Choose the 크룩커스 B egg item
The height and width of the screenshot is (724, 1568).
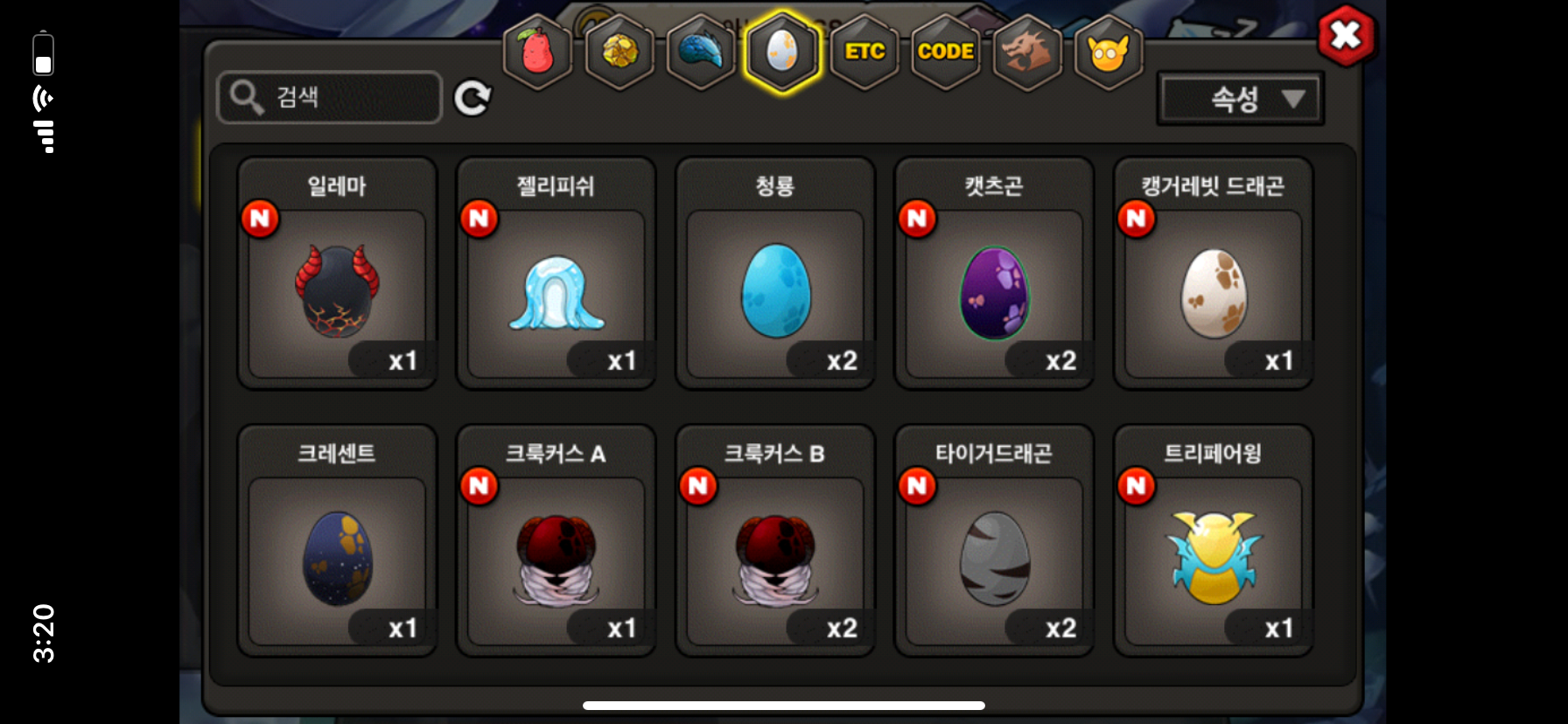775,541
